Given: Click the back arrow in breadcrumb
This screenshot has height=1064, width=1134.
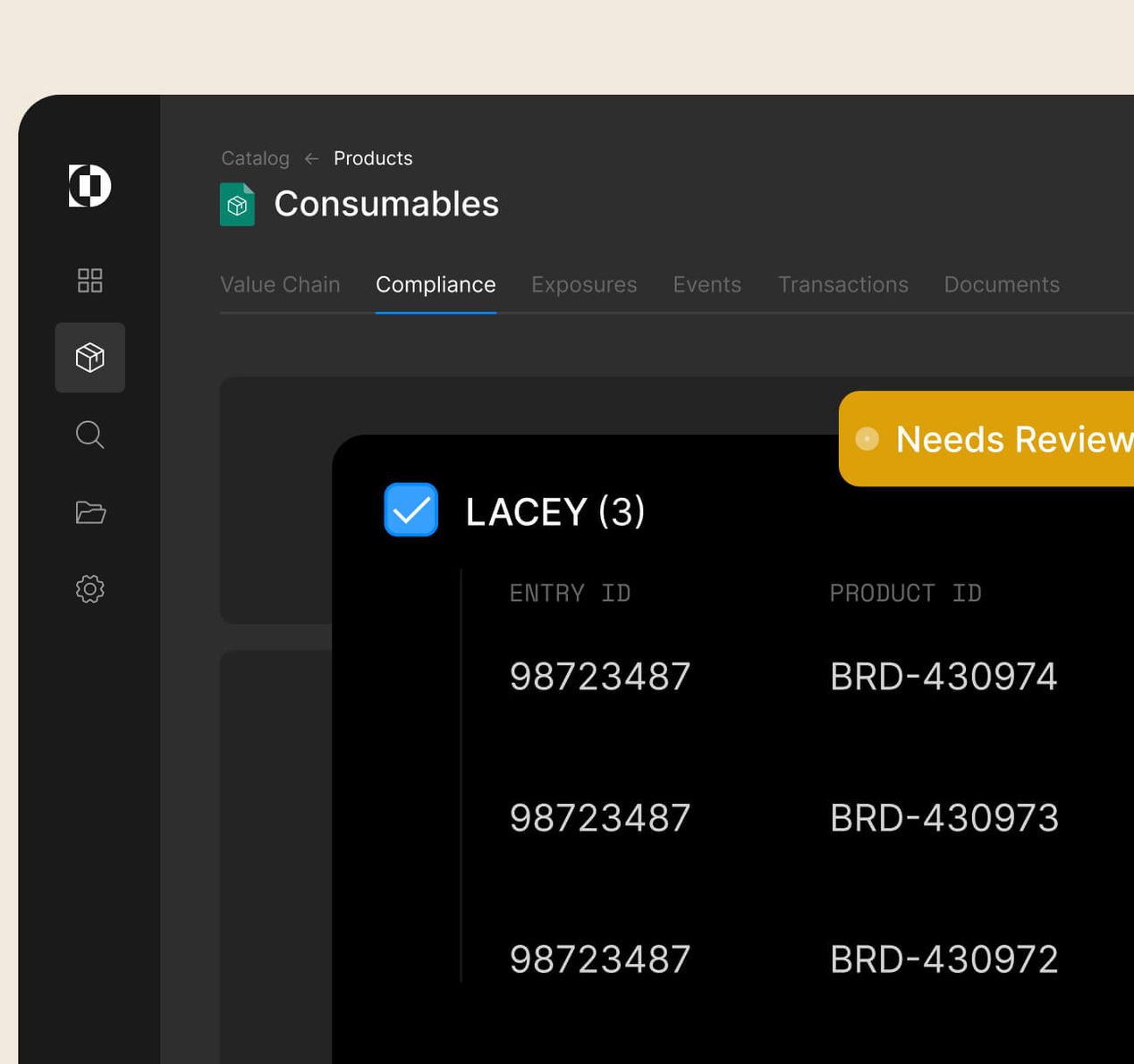Looking at the screenshot, I should (x=311, y=158).
